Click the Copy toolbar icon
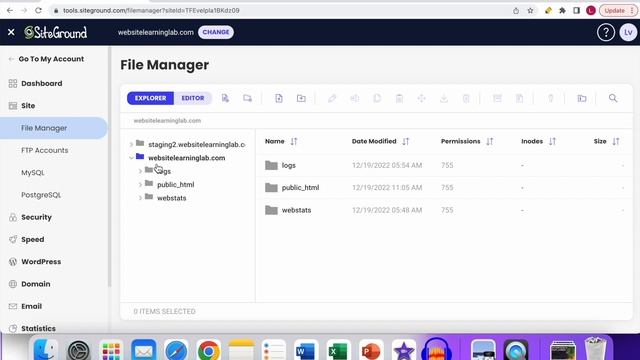The height and width of the screenshot is (360, 640). point(377,98)
